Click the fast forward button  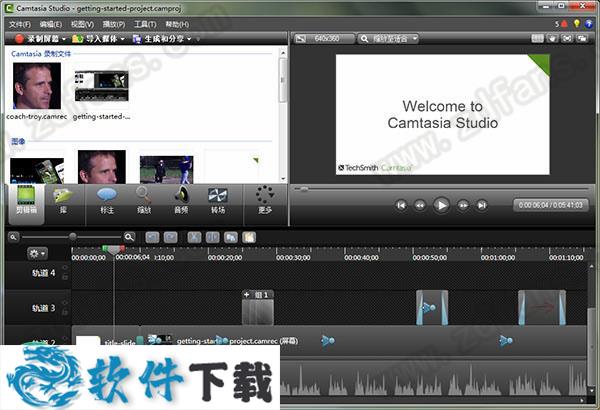(x=463, y=206)
